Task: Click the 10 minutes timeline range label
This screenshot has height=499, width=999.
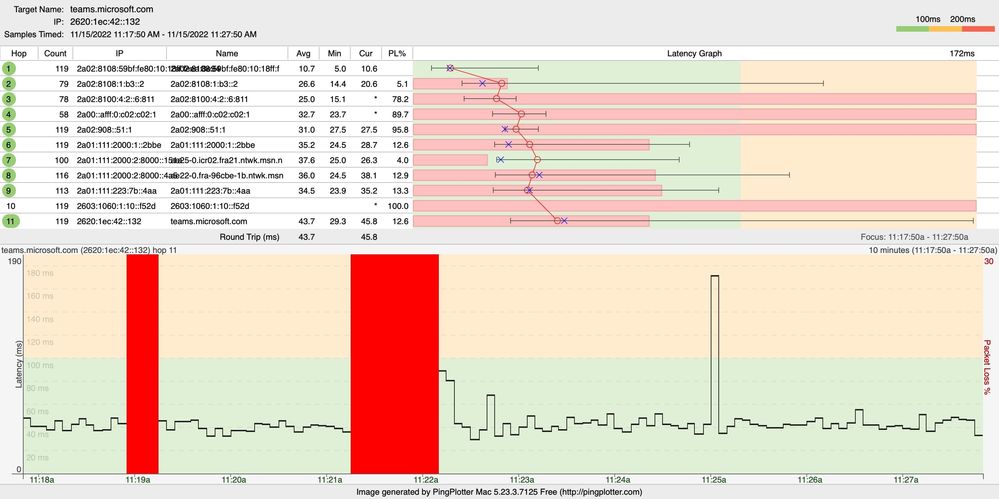Action: tap(933, 250)
